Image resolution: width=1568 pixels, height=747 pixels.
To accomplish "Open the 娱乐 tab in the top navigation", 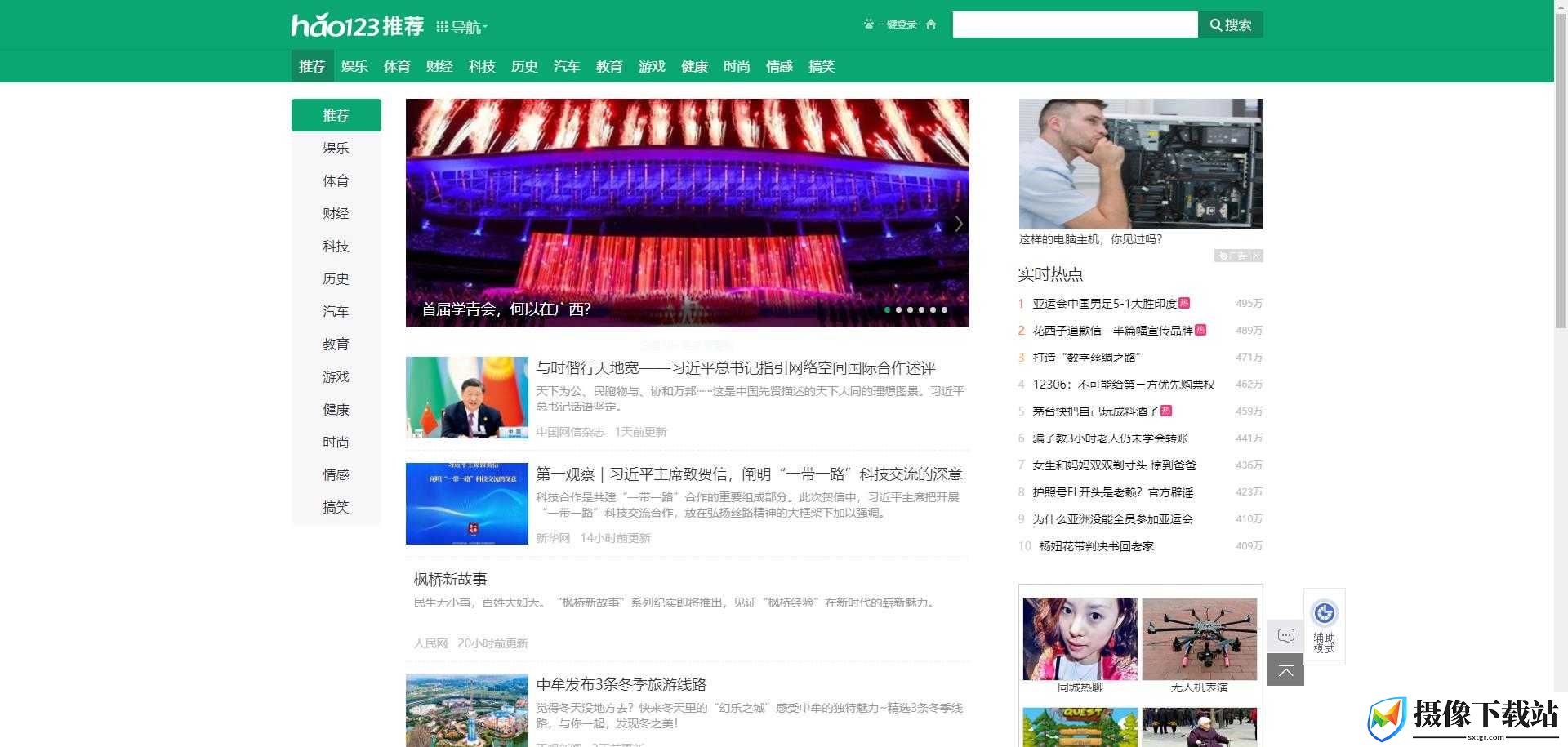I will (354, 66).
